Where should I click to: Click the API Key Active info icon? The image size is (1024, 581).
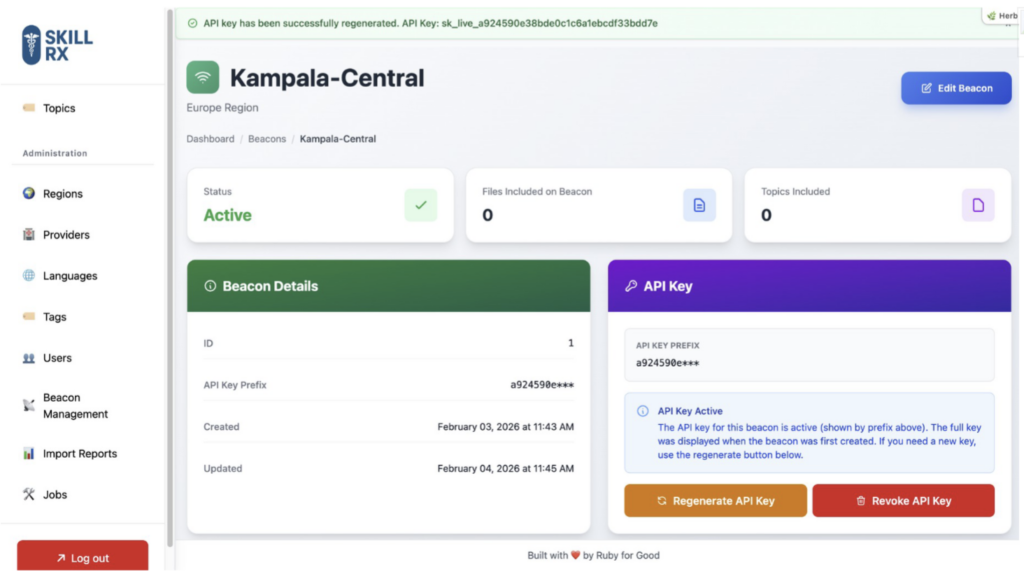(x=643, y=411)
